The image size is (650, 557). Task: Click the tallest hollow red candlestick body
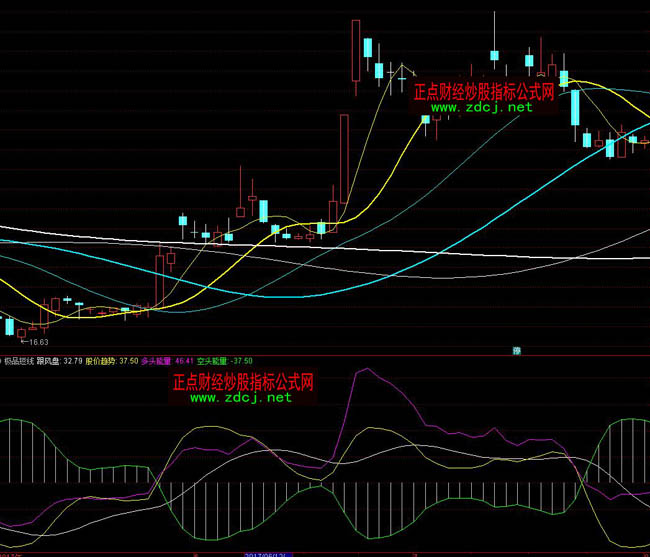click(x=345, y=160)
